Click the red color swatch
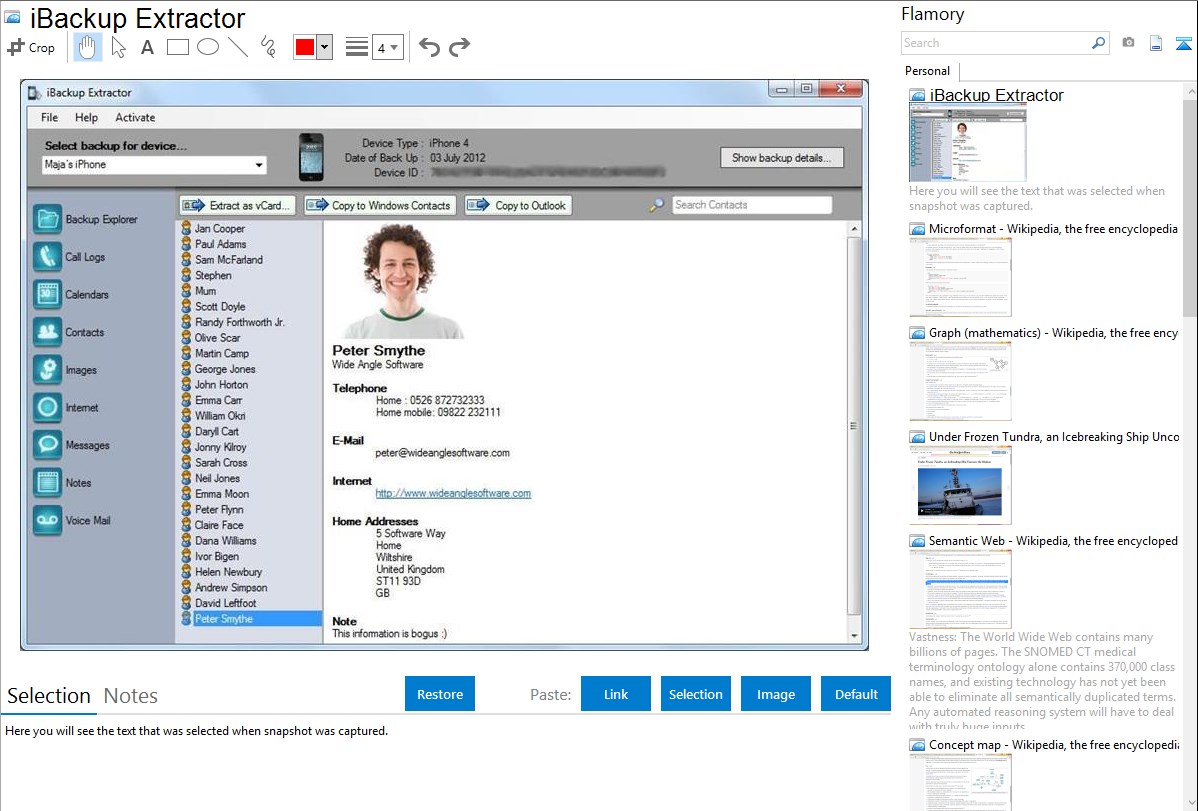This screenshot has height=811, width=1198. (x=305, y=47)
